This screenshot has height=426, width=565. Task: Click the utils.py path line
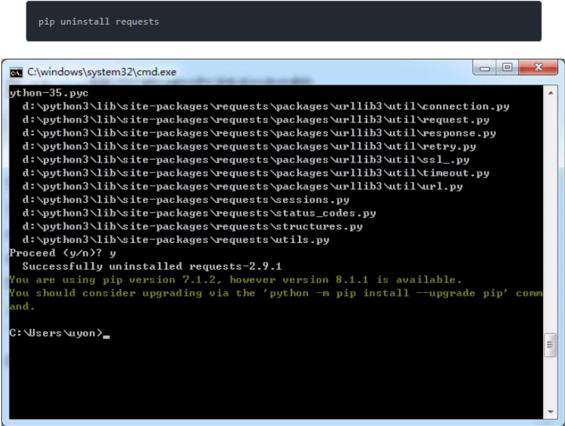tap(175, 240)
